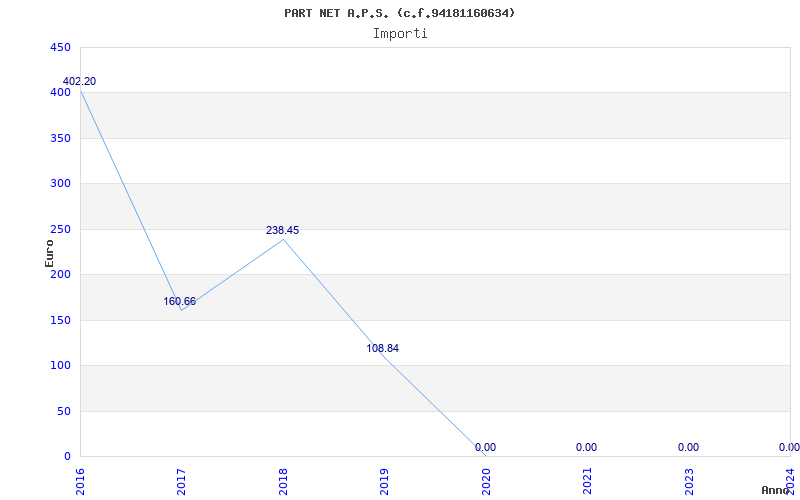
Task: Select the 402.20 data point label
Action: point(80,82)
